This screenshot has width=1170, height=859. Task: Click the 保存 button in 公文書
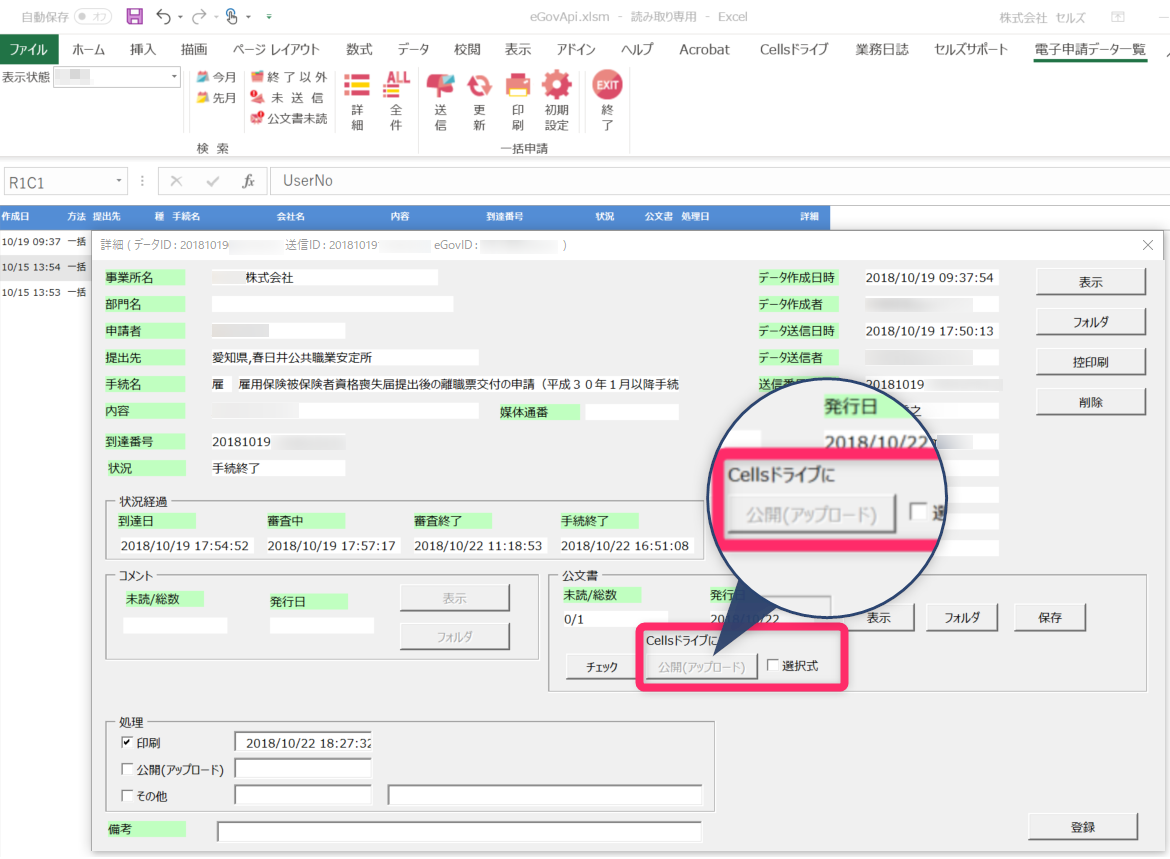tap(1049, 617)
